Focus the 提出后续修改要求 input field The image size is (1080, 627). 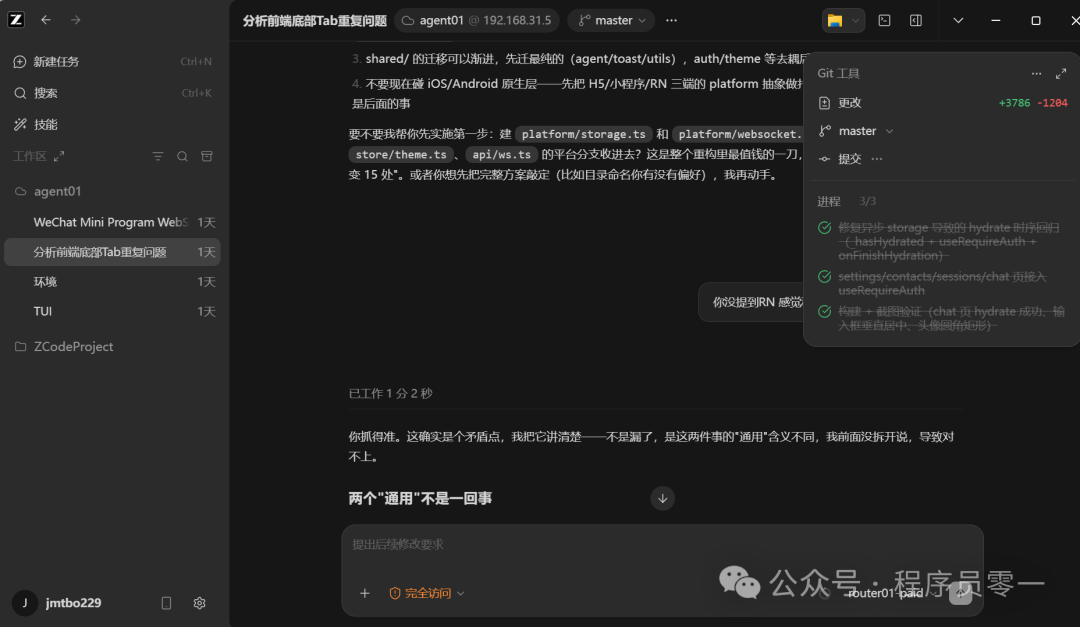coord(663,544)
